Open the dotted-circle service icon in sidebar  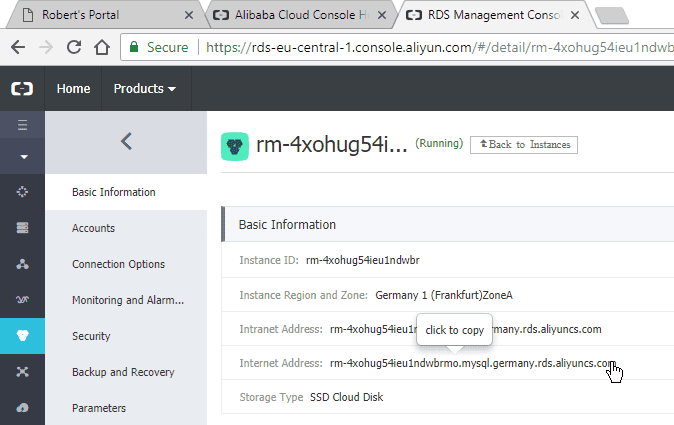pos(22,192)
